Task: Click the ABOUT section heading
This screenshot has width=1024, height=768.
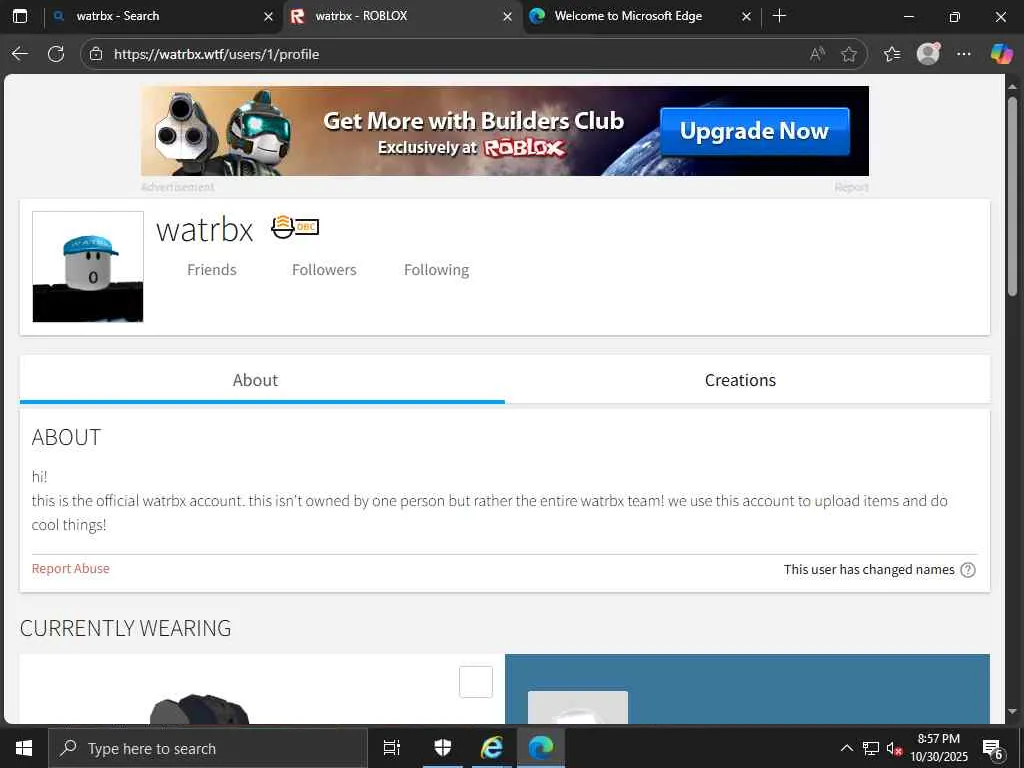Action: point(66,438)
